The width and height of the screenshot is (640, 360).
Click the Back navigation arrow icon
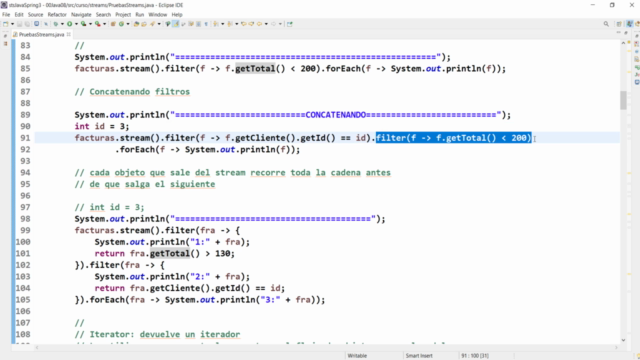point(259,24)
